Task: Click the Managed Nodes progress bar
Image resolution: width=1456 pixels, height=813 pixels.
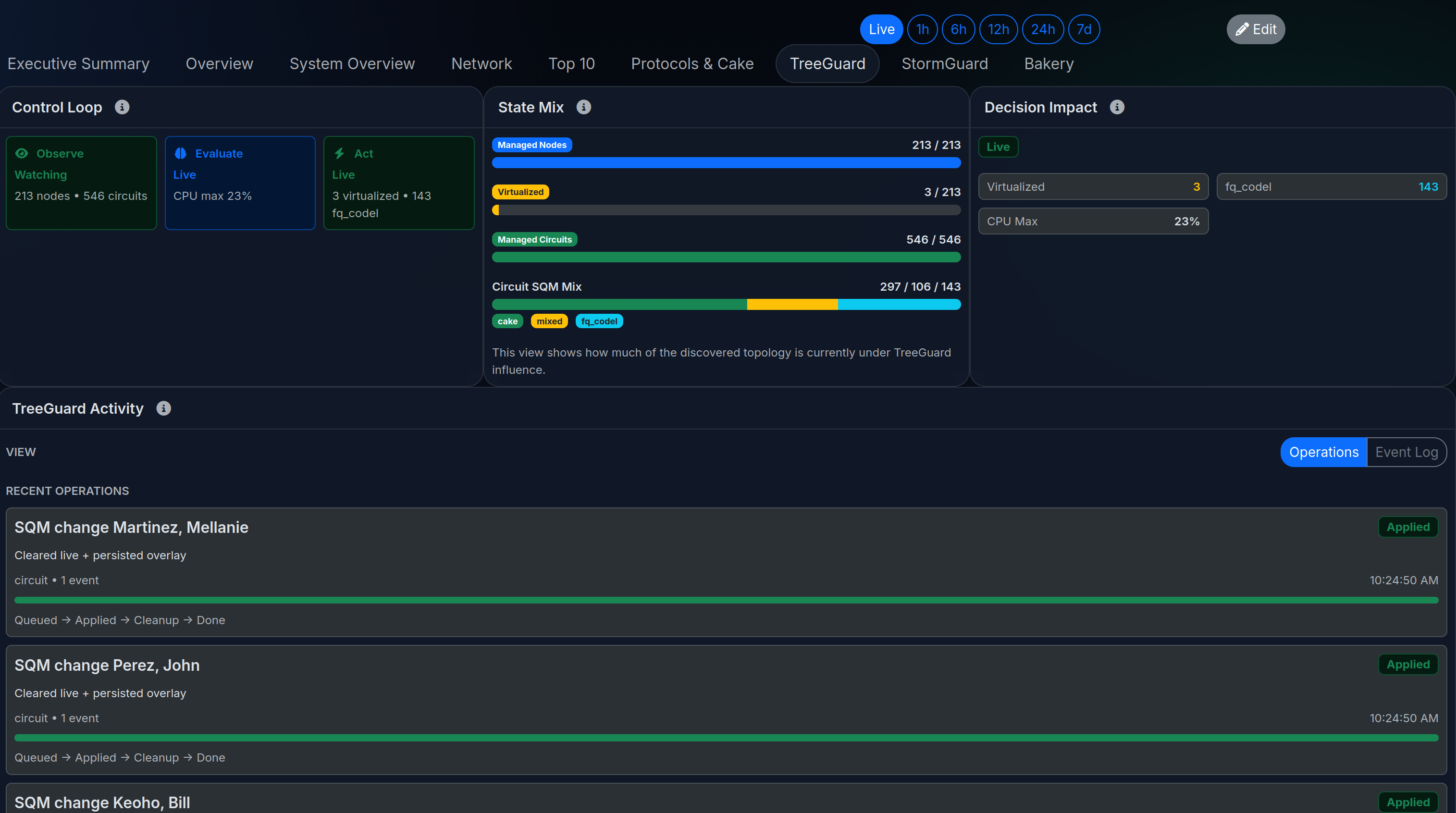Action: coord(726,163)
